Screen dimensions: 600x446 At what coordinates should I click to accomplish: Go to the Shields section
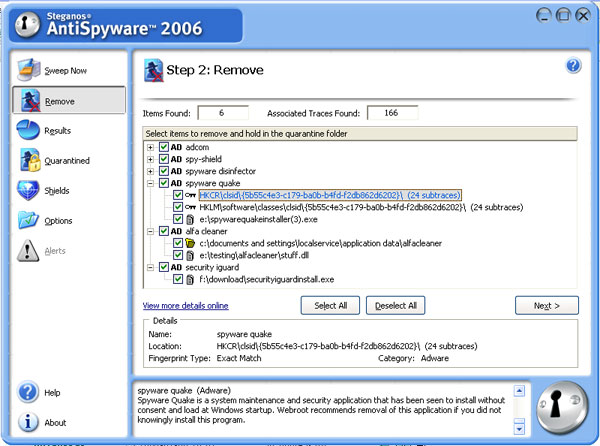[x=69, y=190]
